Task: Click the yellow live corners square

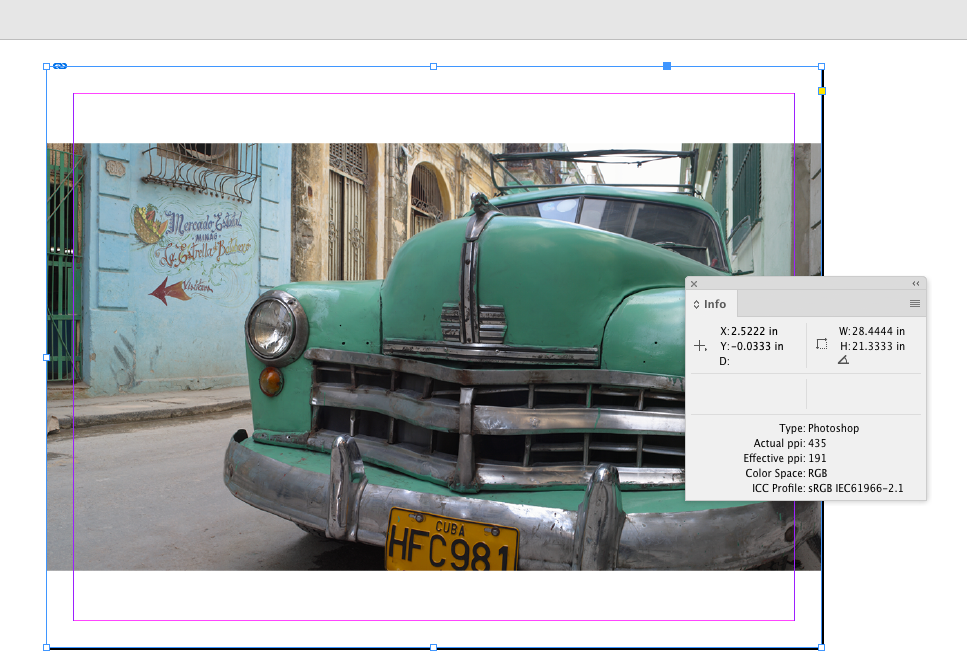Action: pyautogui.click(x=822, y=91)
